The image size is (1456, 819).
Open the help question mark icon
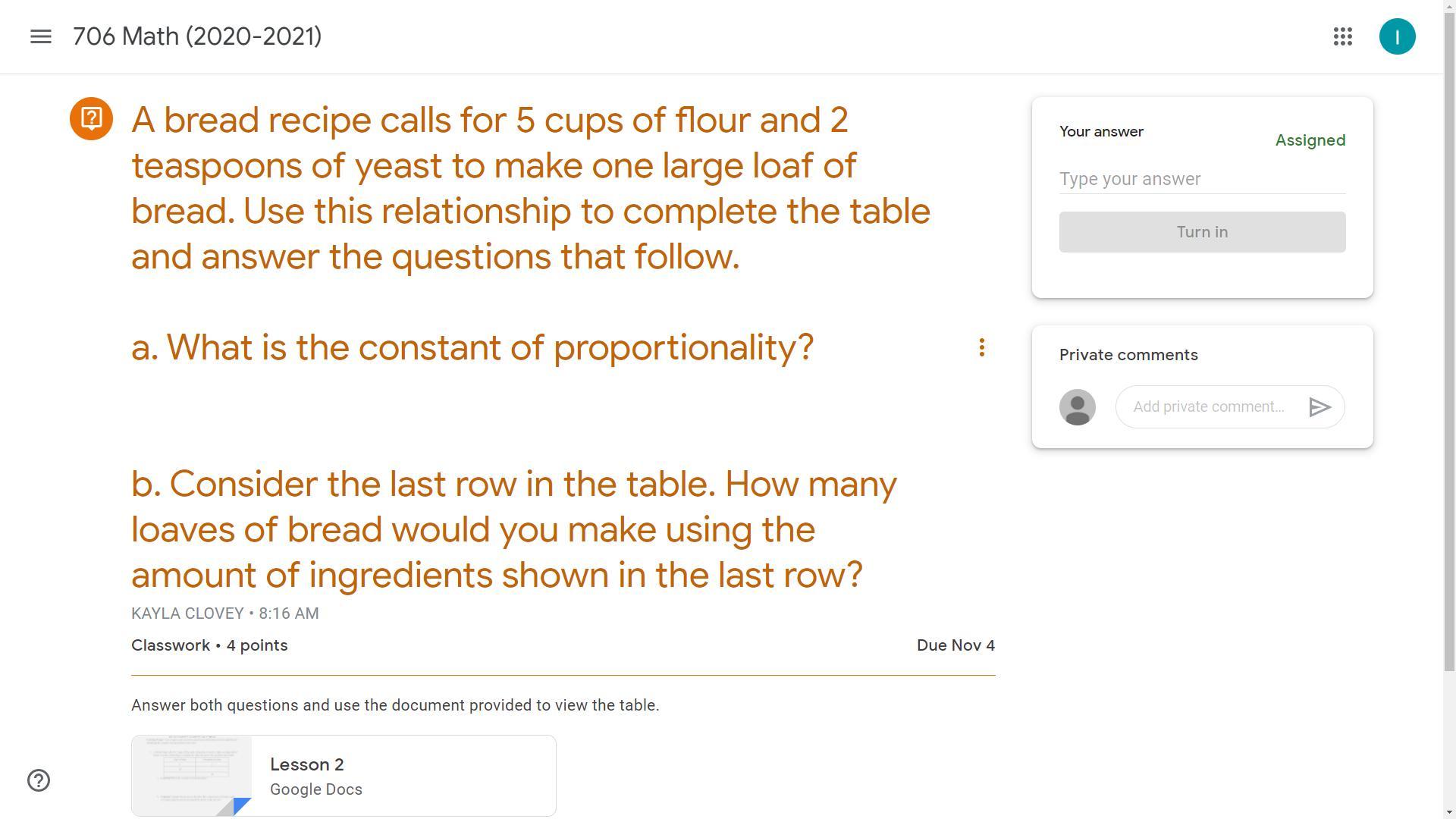(x=39, y=780)
